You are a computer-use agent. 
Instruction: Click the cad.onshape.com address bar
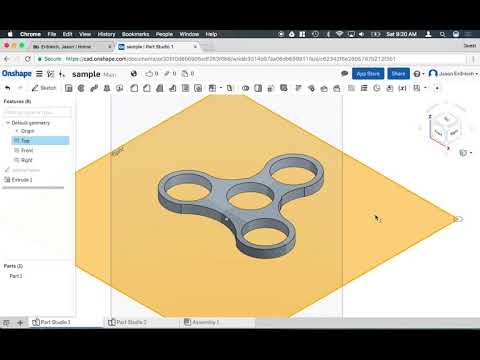250,59
